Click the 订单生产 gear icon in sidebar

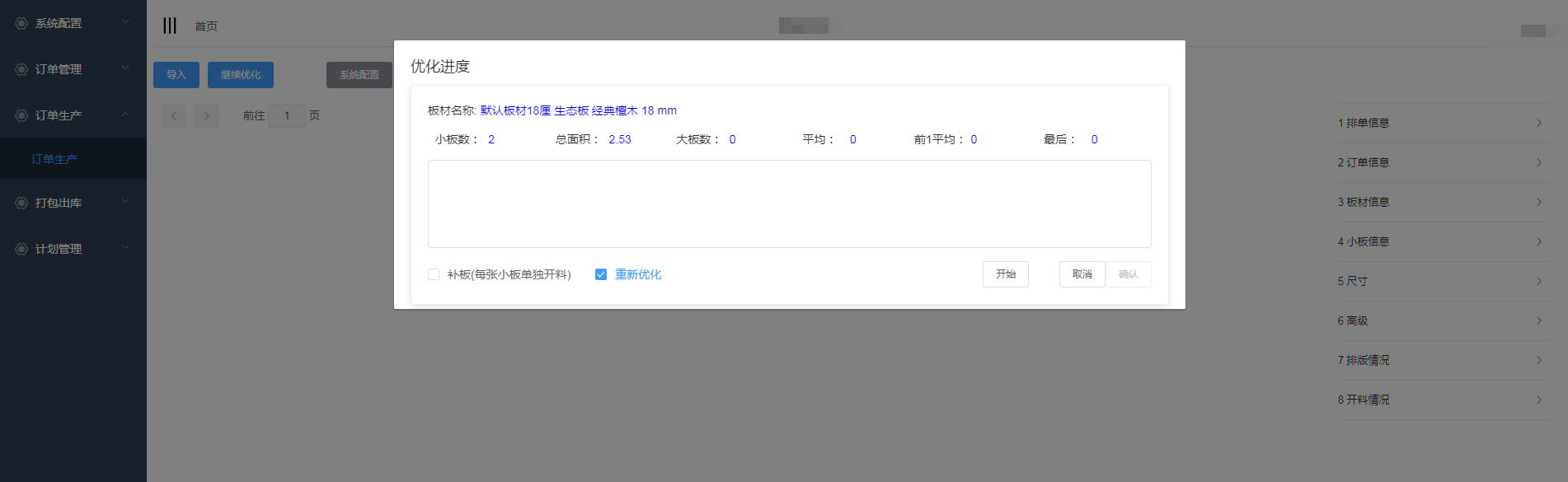coord(21,115)
